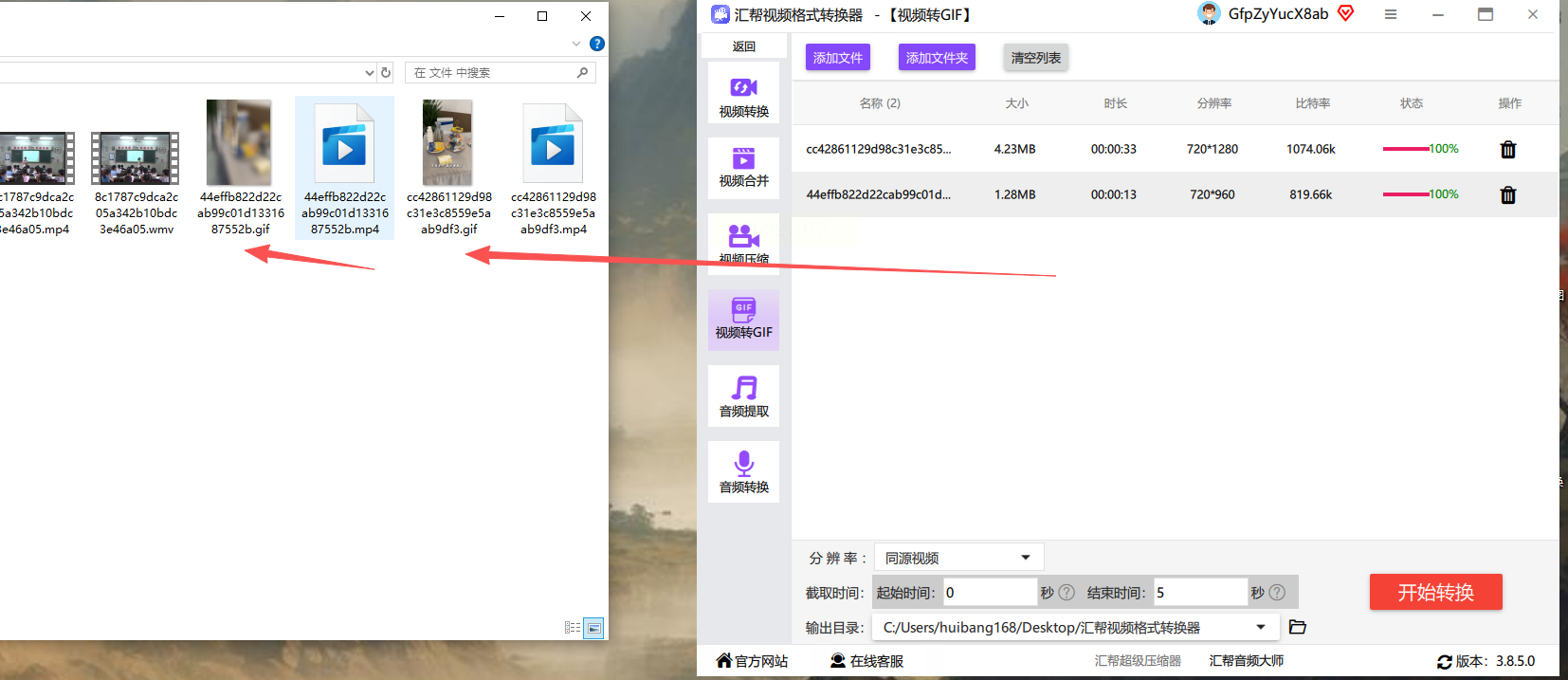Refresh the File Explorer address bar

pos(386,72)
